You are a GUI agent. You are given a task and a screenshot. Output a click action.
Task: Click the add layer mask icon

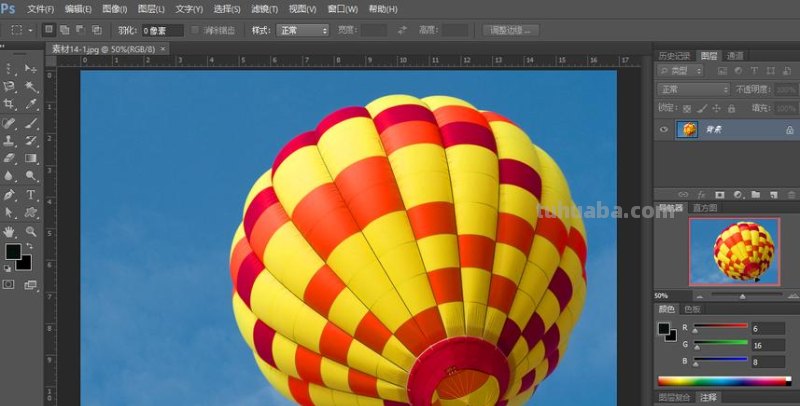pyautogui.click(x=719, y=194)
